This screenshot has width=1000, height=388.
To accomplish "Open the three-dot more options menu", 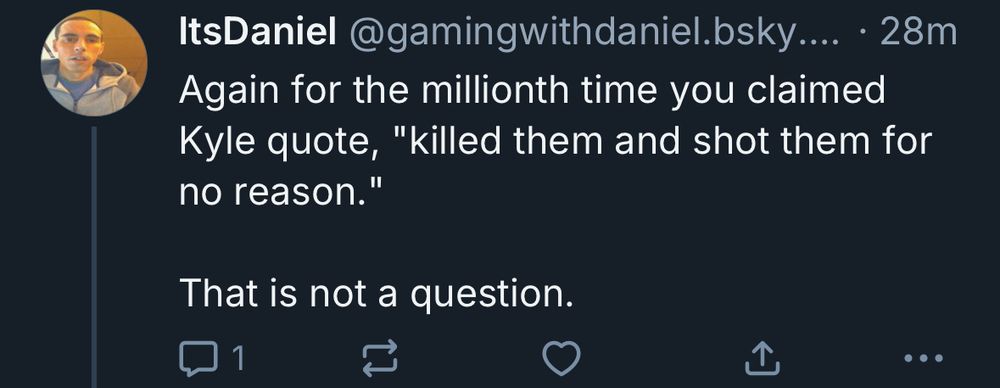I will pyautogui.click(x=923, y=357).
